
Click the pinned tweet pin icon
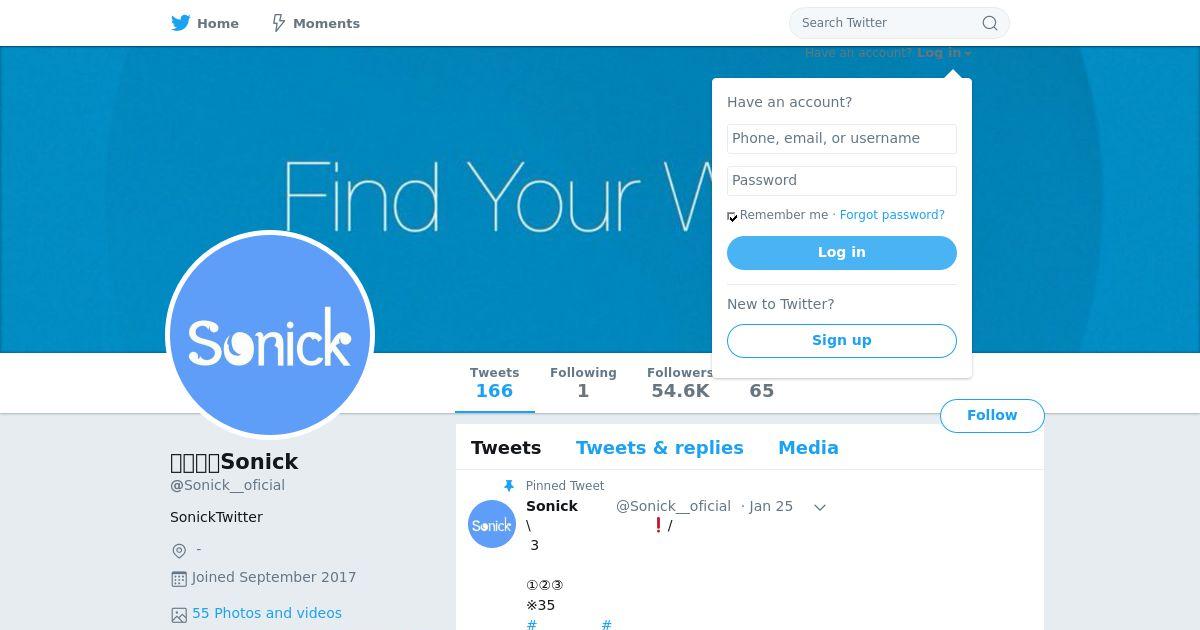509,486
